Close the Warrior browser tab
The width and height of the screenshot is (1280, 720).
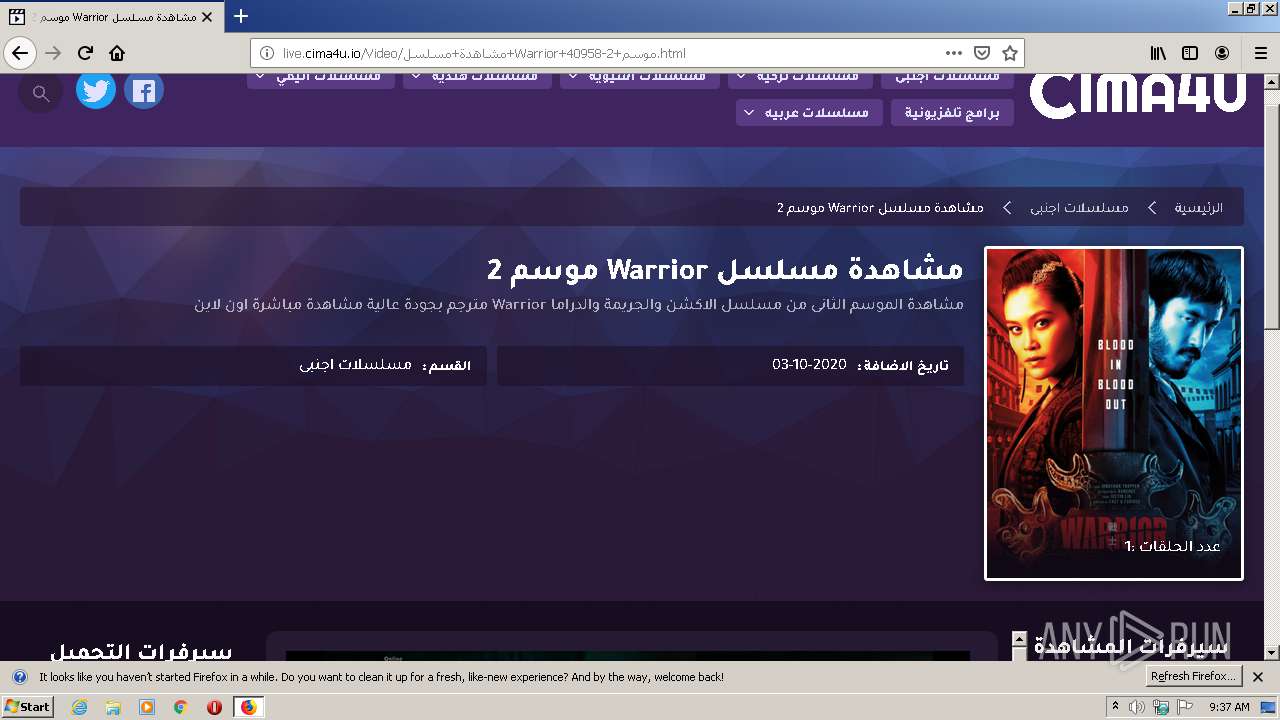tap(207, 17)
